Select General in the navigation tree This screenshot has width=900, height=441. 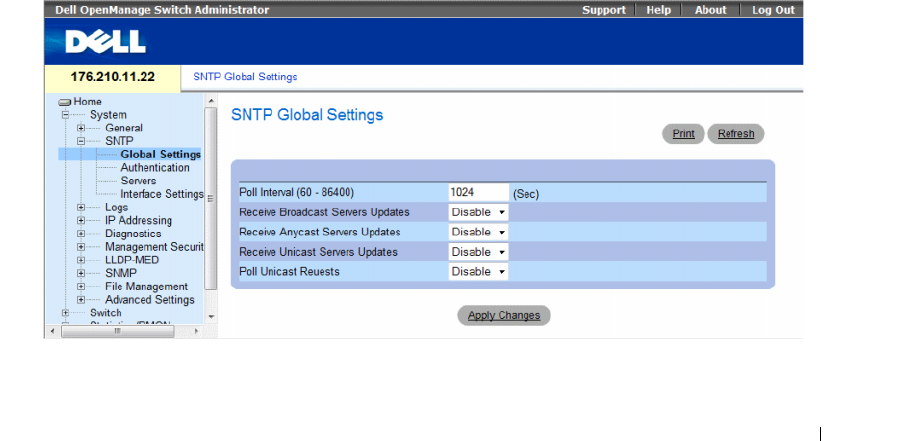click(124, 128)
